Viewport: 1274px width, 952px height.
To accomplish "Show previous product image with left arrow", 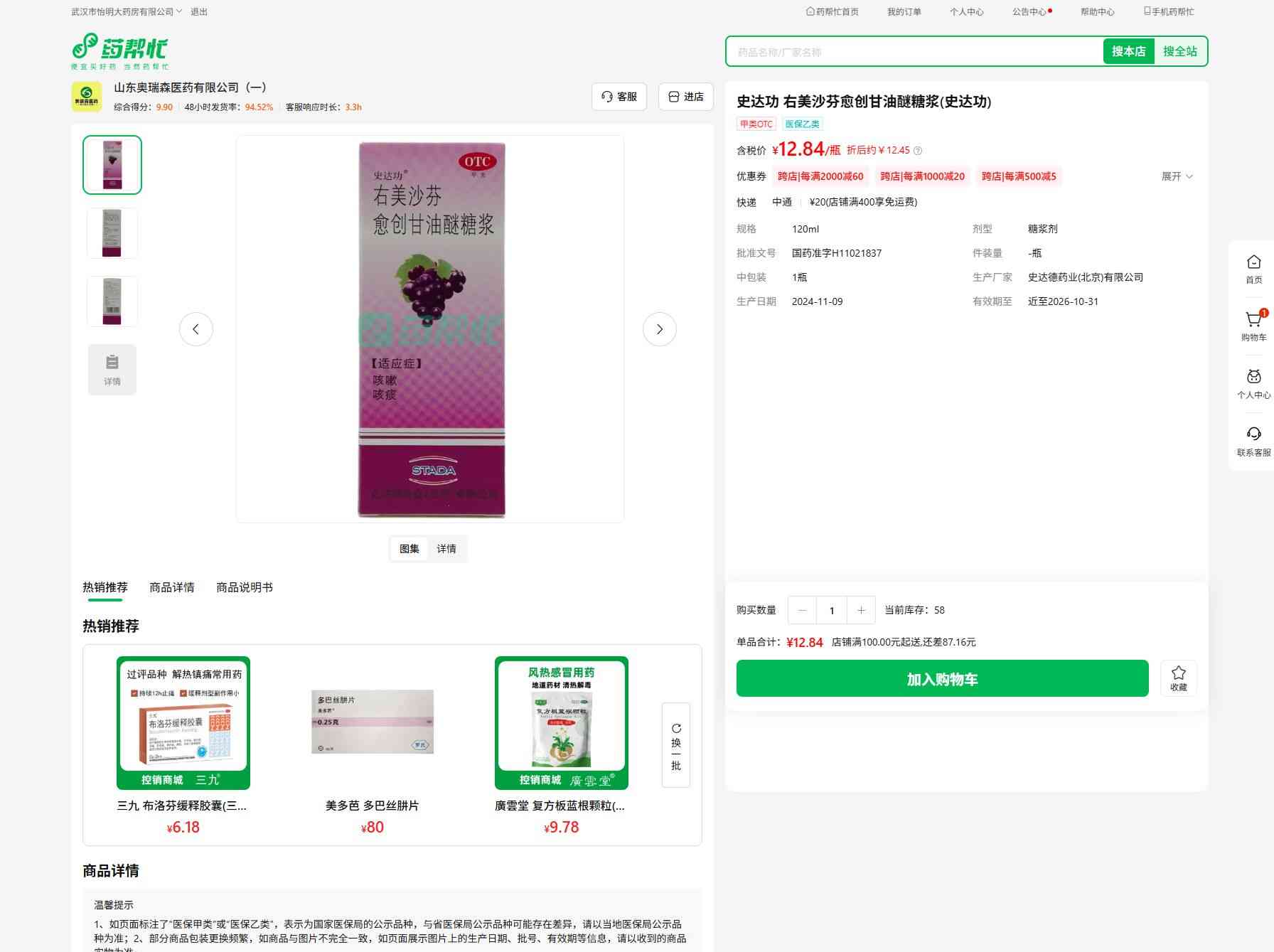I will pos(196,329).
